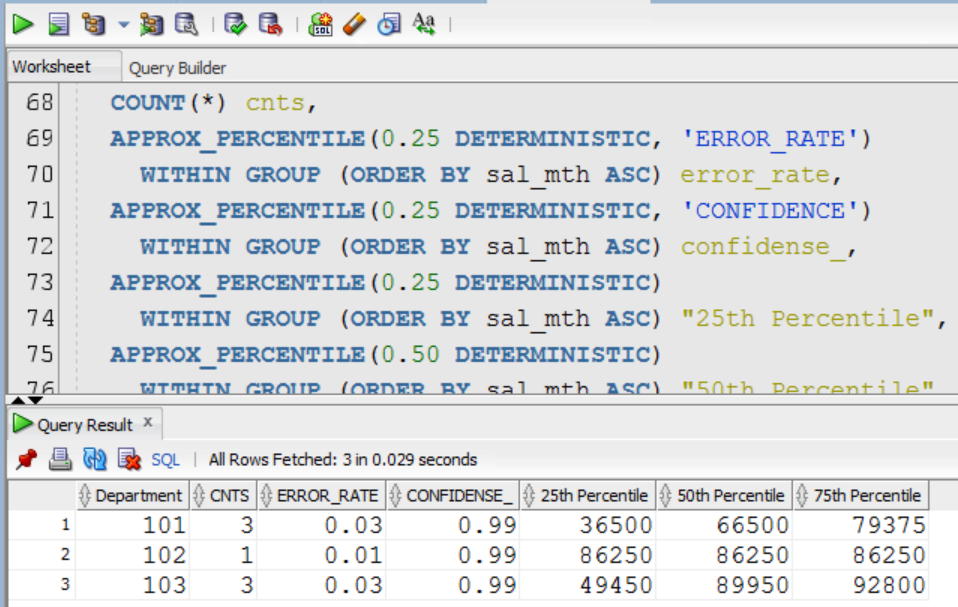Click the To Upper/Lower case icon
Image resolution: width=958 pixels, height=607 pixels.
pos(424,24)
